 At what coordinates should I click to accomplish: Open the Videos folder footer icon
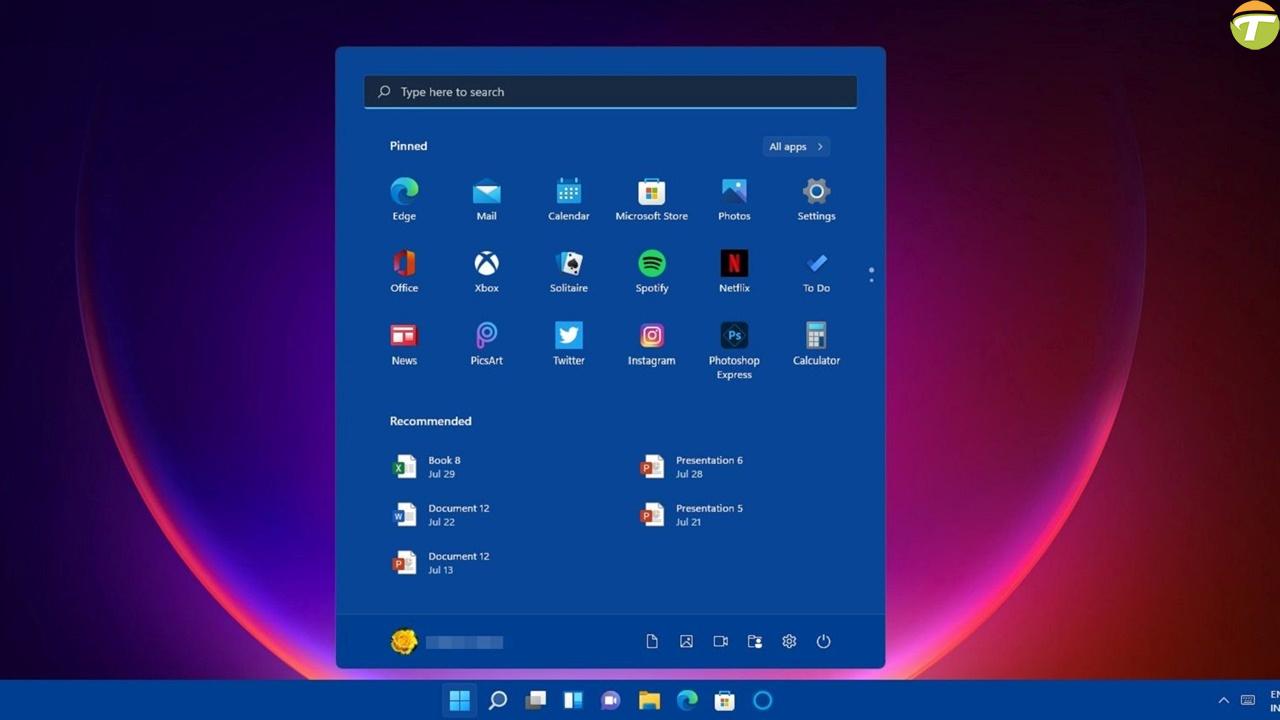(x=720, y=641)
